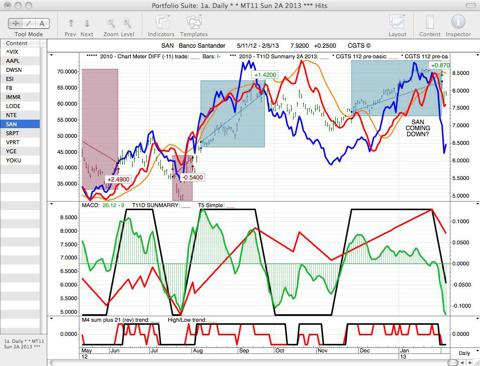Click the 5/11/12 - 2/5/13 date range
Image resolution: width=480 pixels, height=366 pixels.
point(258,46)
